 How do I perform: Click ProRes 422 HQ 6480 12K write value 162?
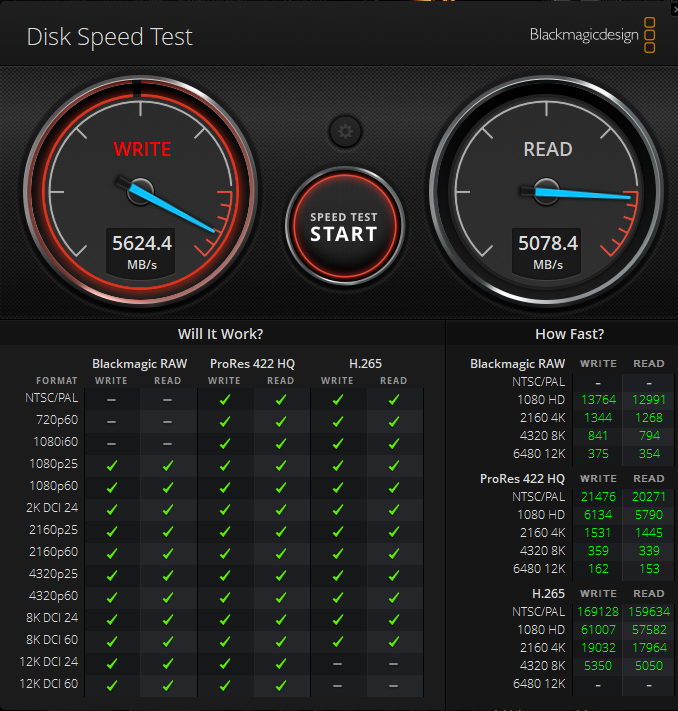tap(598, 569)
